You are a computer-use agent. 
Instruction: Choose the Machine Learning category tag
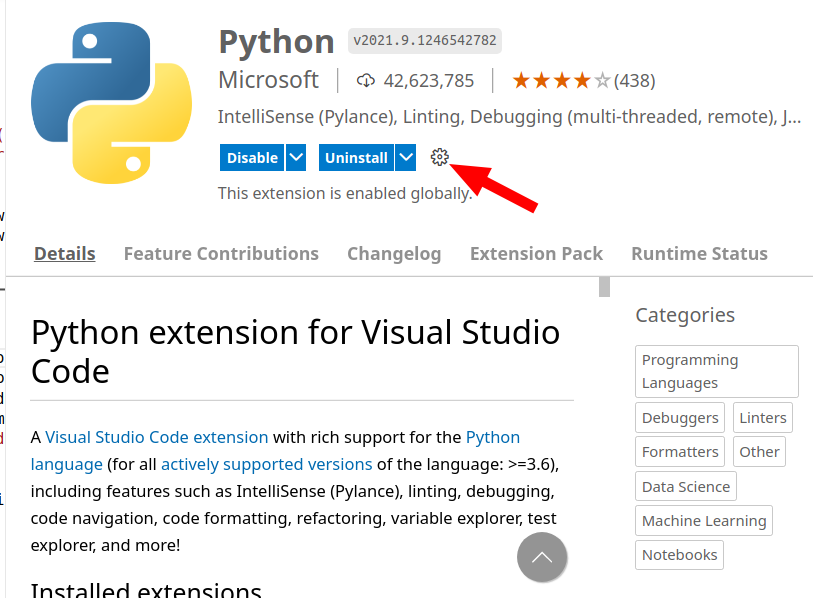pos(704,521)
